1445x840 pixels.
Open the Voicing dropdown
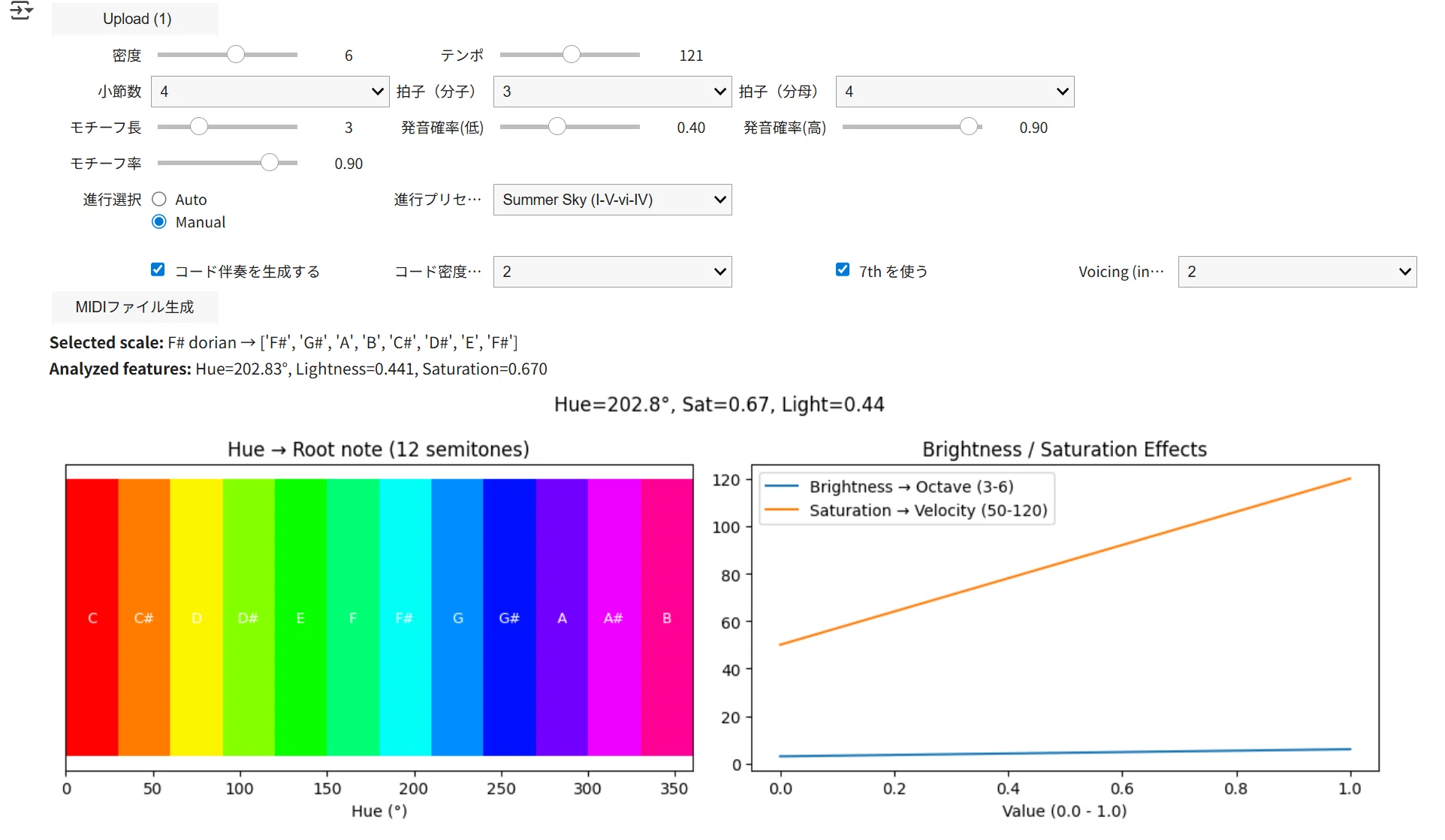[1298, 272]
